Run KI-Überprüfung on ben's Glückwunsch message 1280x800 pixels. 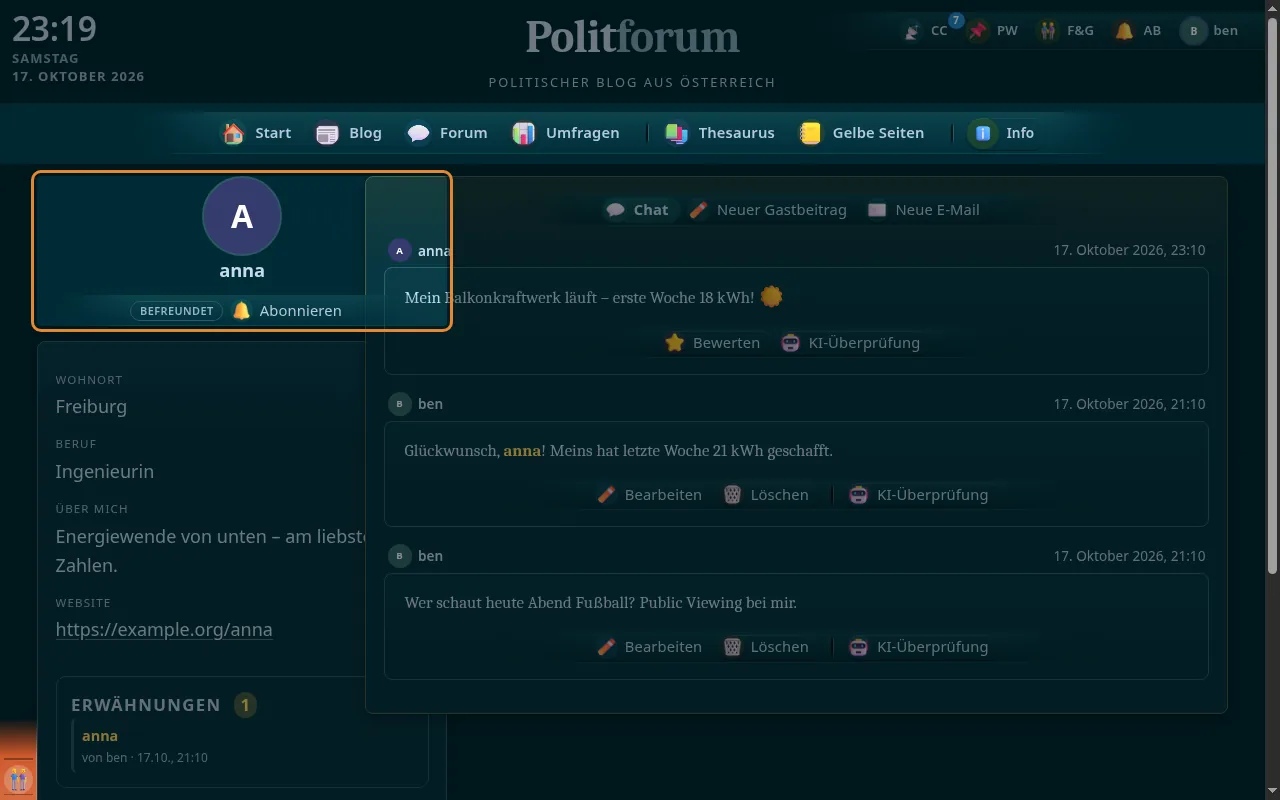pyautogui.click(x=918, y=495)
